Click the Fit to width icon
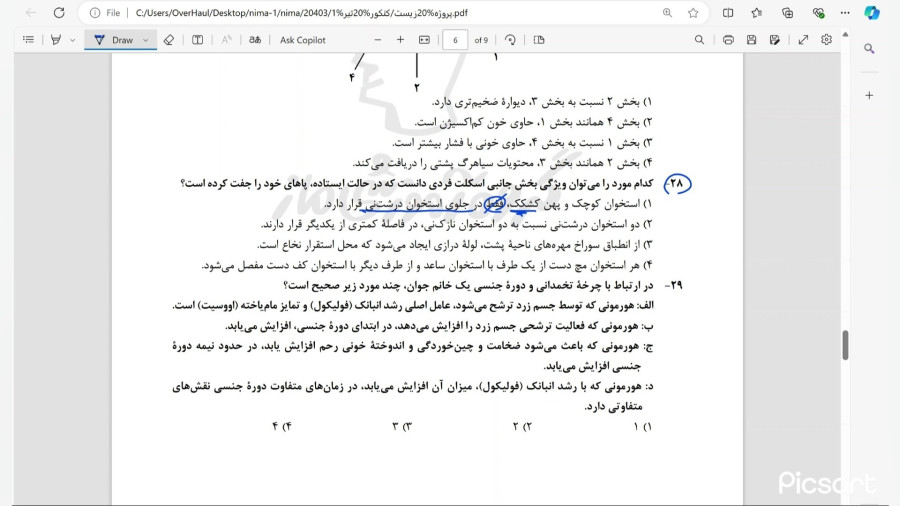This screenshot has height=506, width=900. 424,40
